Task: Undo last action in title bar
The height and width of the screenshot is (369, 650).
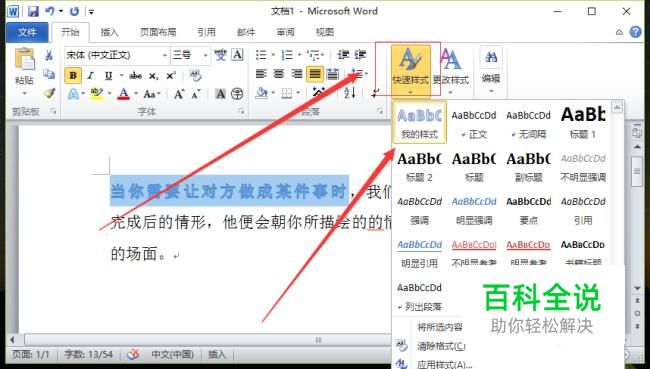Action: click(50, 11)
